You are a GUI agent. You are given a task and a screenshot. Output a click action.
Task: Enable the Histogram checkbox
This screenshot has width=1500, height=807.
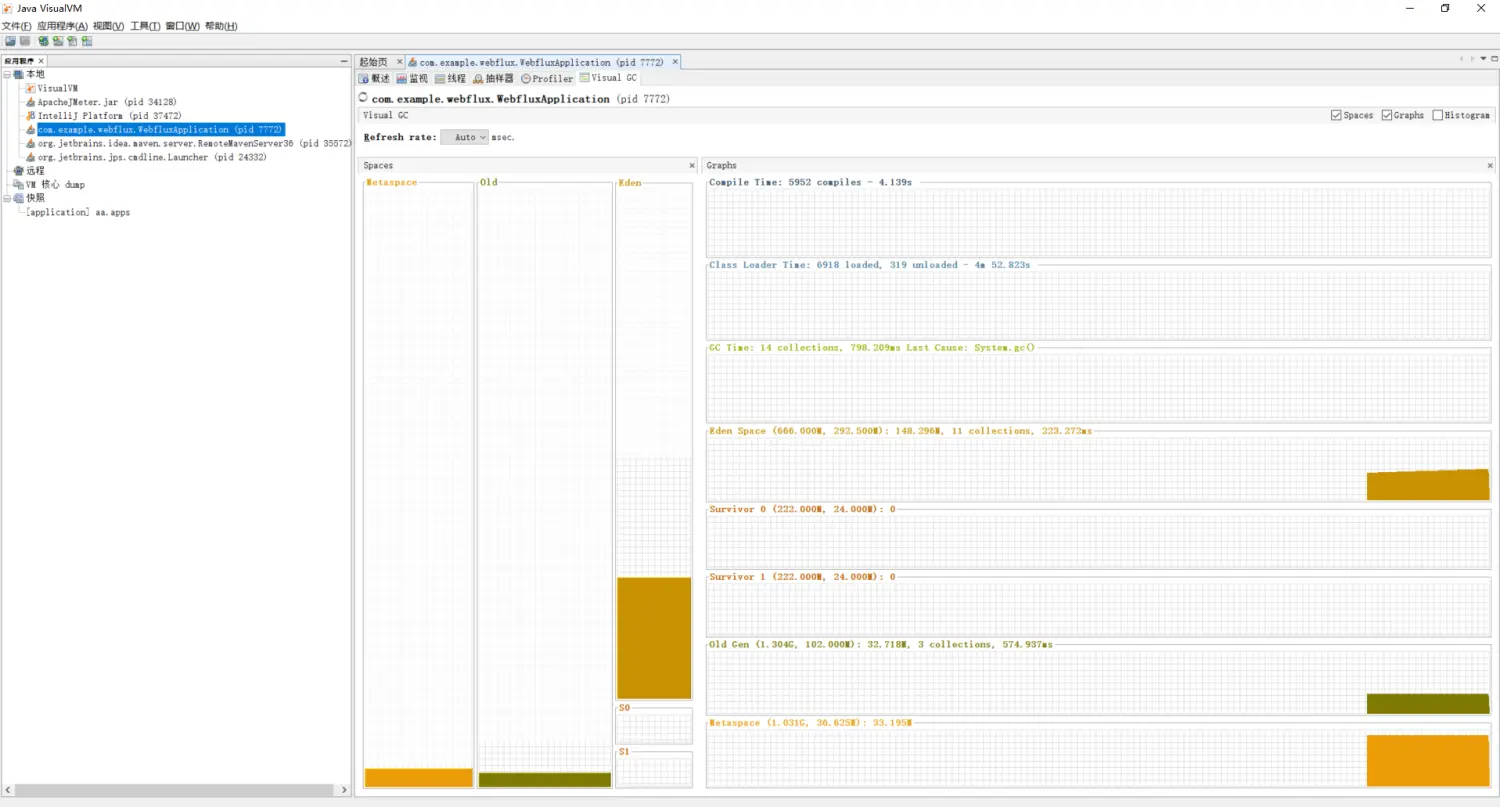[1438, 115]
